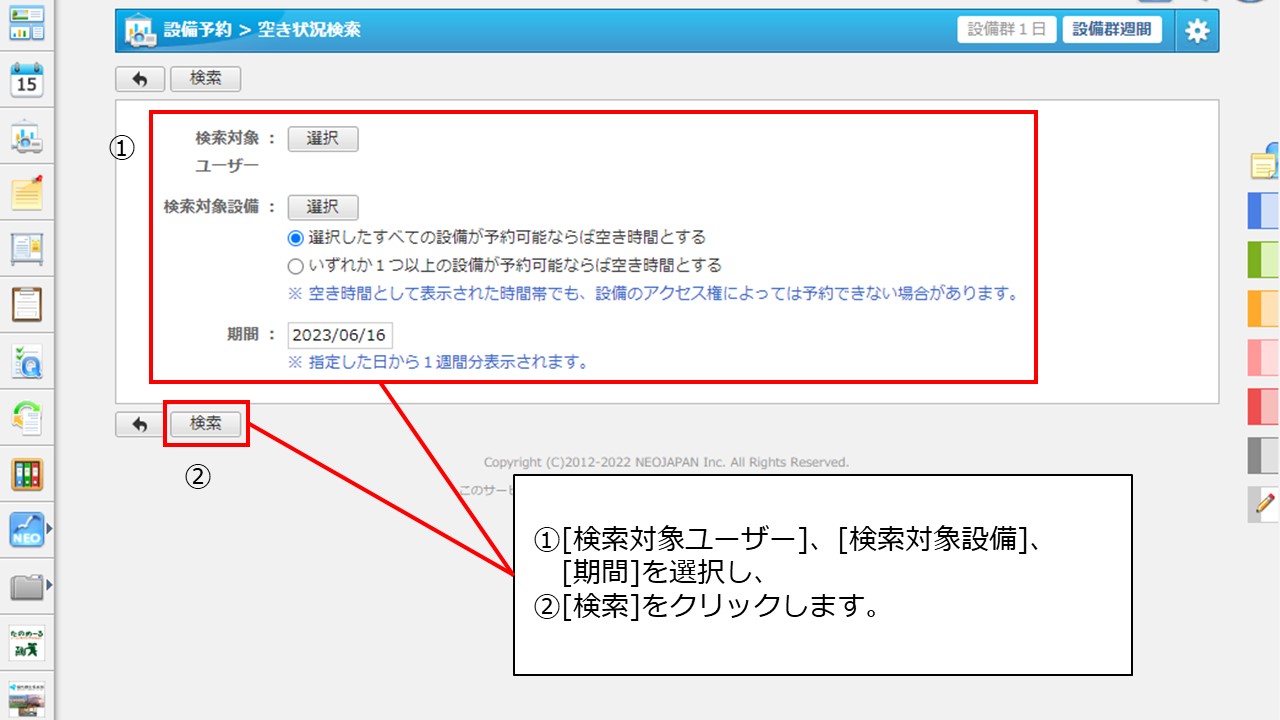The image size is (1280, 720).
Task: Switch to 設備群1日 view
Action: click(x=1007, y=30)
